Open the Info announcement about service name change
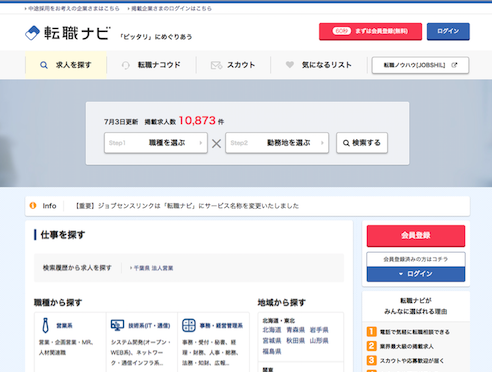 coord(187,206)
